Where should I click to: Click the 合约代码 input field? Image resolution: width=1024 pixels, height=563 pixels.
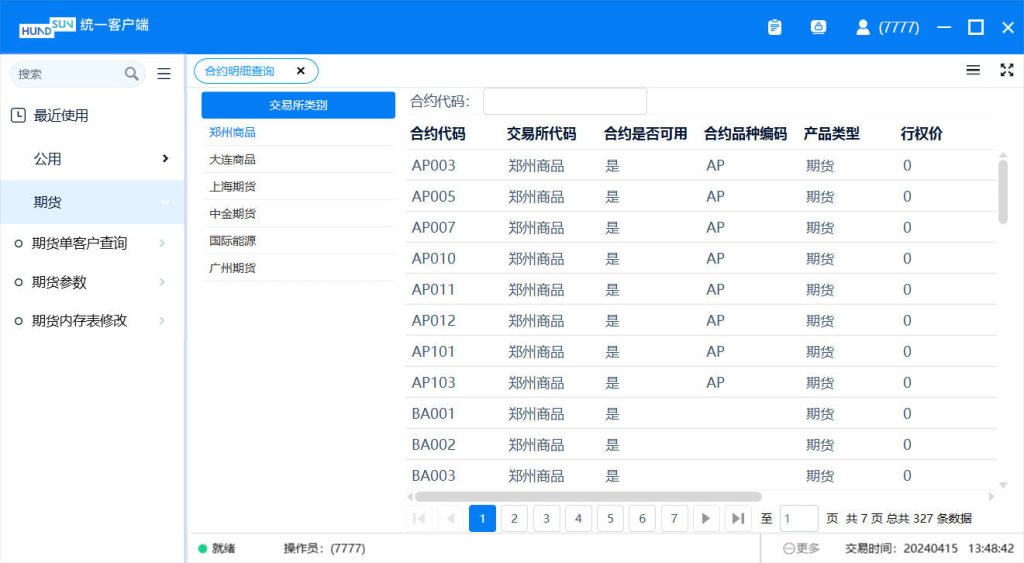coord(565,101)
